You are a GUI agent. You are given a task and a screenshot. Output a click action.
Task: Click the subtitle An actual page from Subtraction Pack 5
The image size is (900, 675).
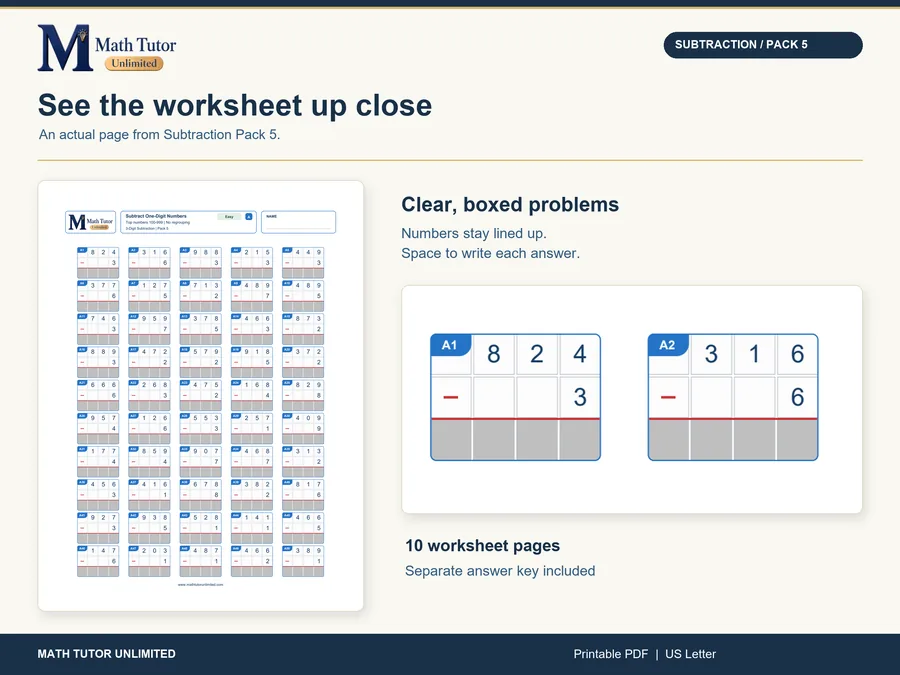coord(160,134)
